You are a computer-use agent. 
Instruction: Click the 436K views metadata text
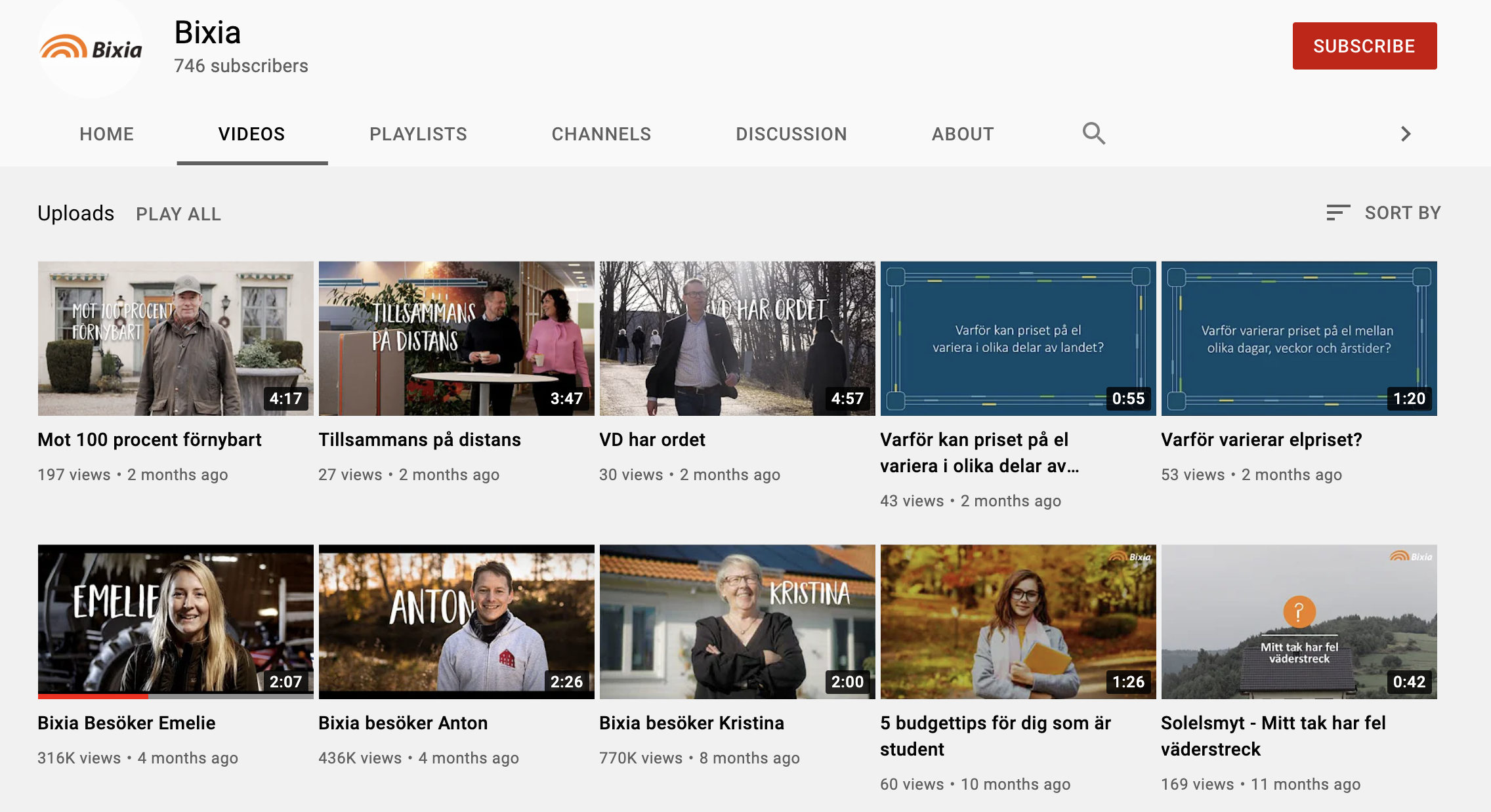(360, 758)
